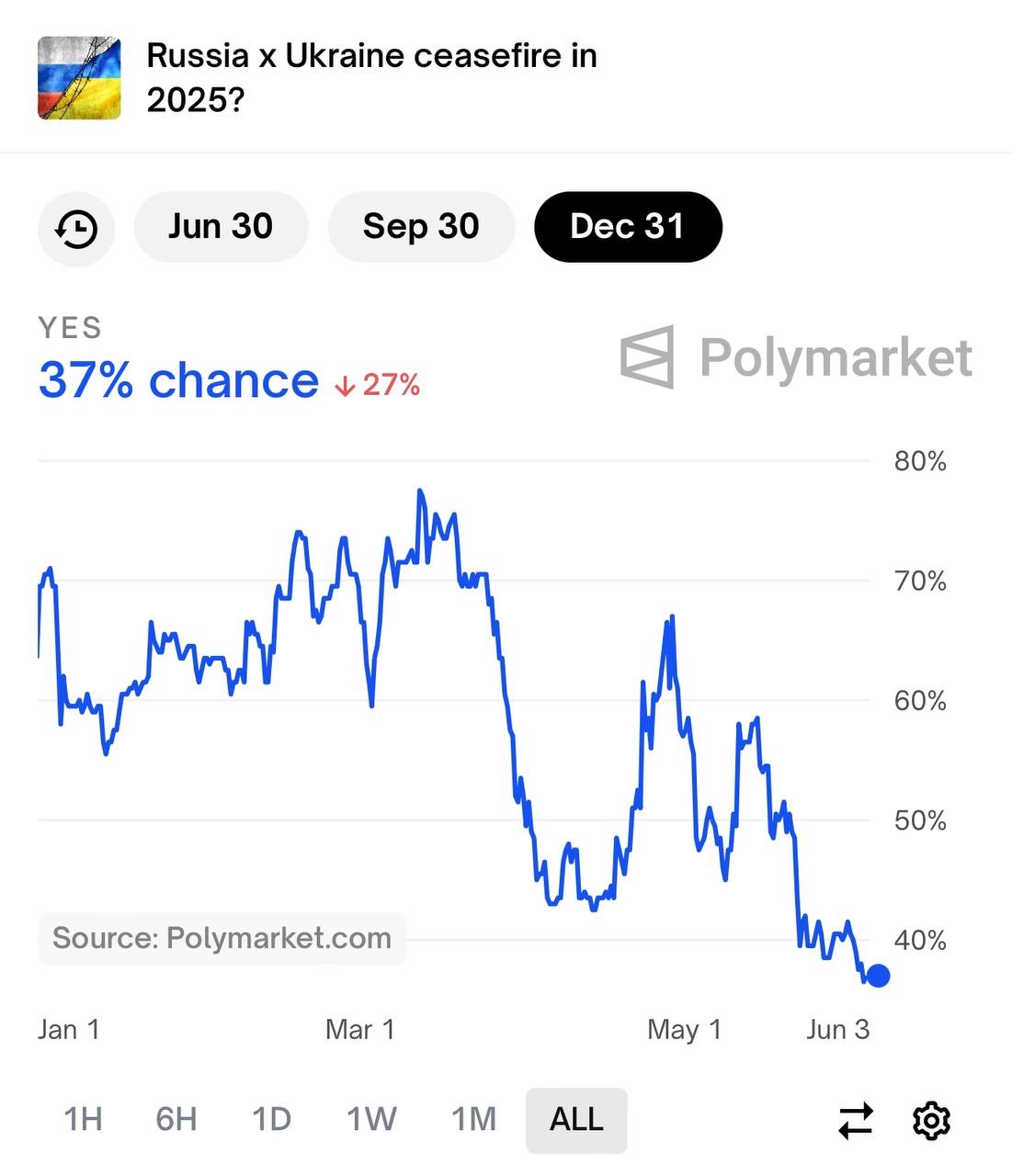Switch chart range to 1D
1012x1176 pixels.
tap(272, 1120)
